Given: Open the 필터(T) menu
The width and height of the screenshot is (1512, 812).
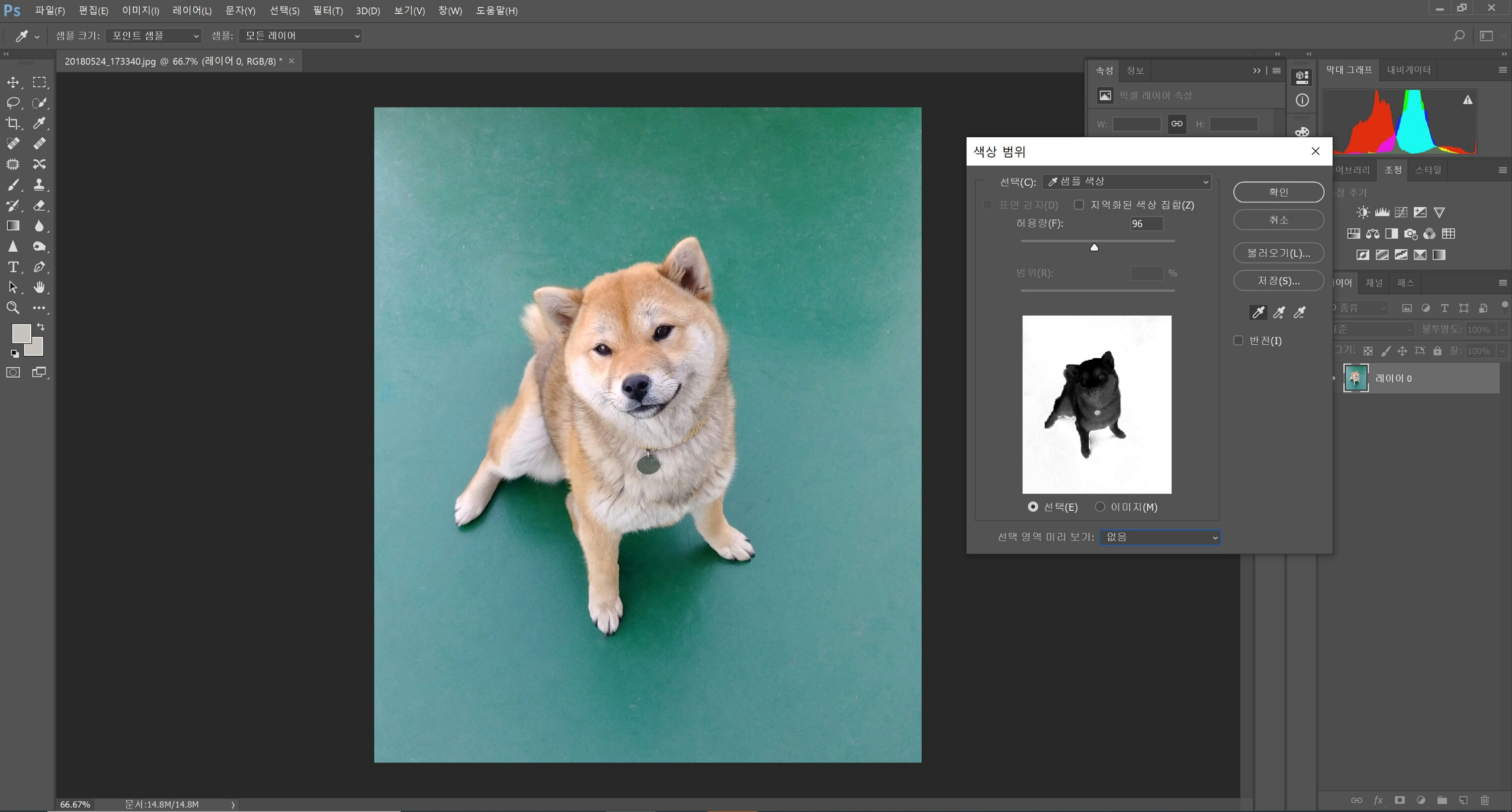Looking at the screenshot, I should click(x=328, y=10).
